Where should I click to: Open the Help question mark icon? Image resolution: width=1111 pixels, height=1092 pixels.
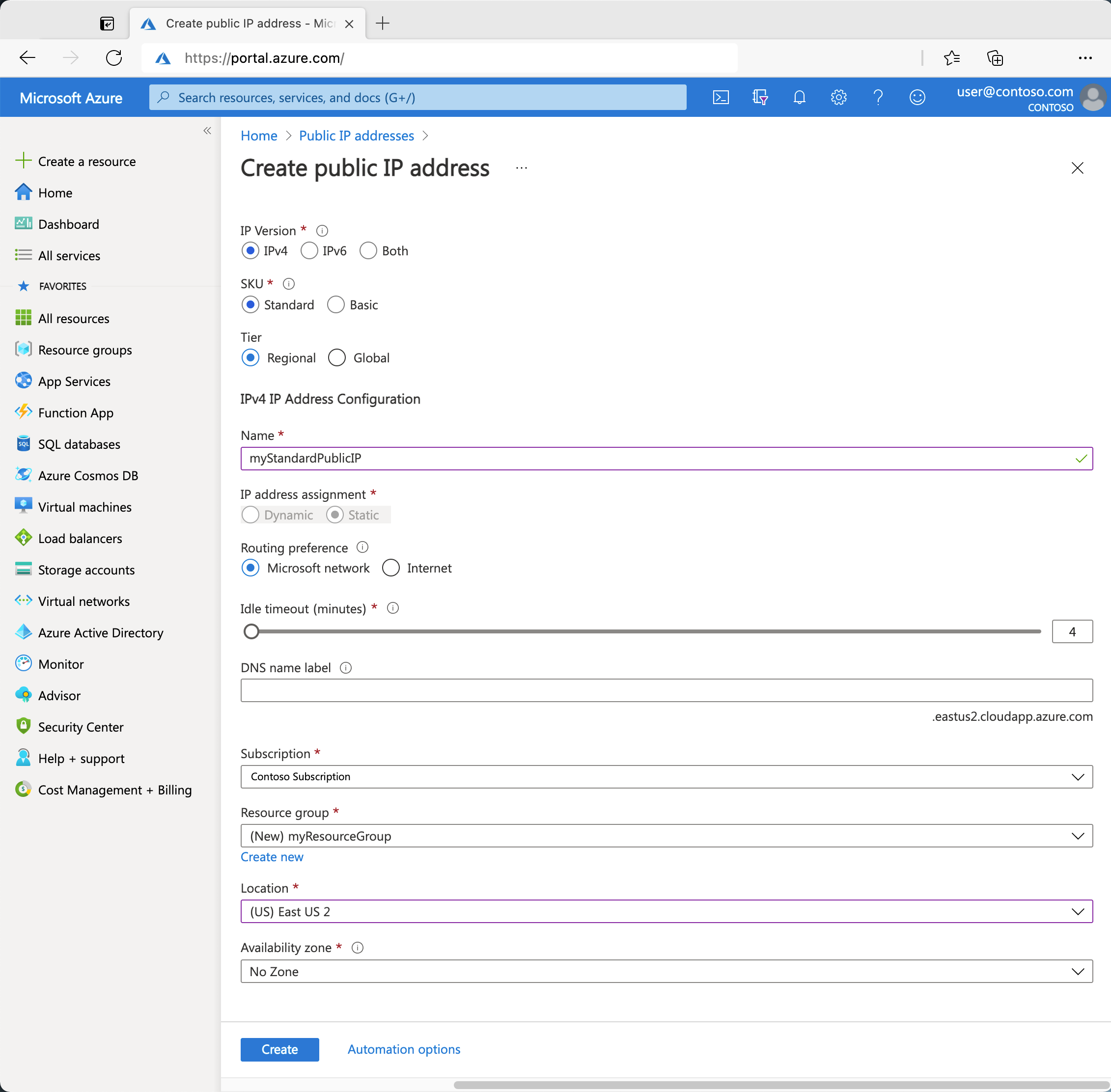878,98
